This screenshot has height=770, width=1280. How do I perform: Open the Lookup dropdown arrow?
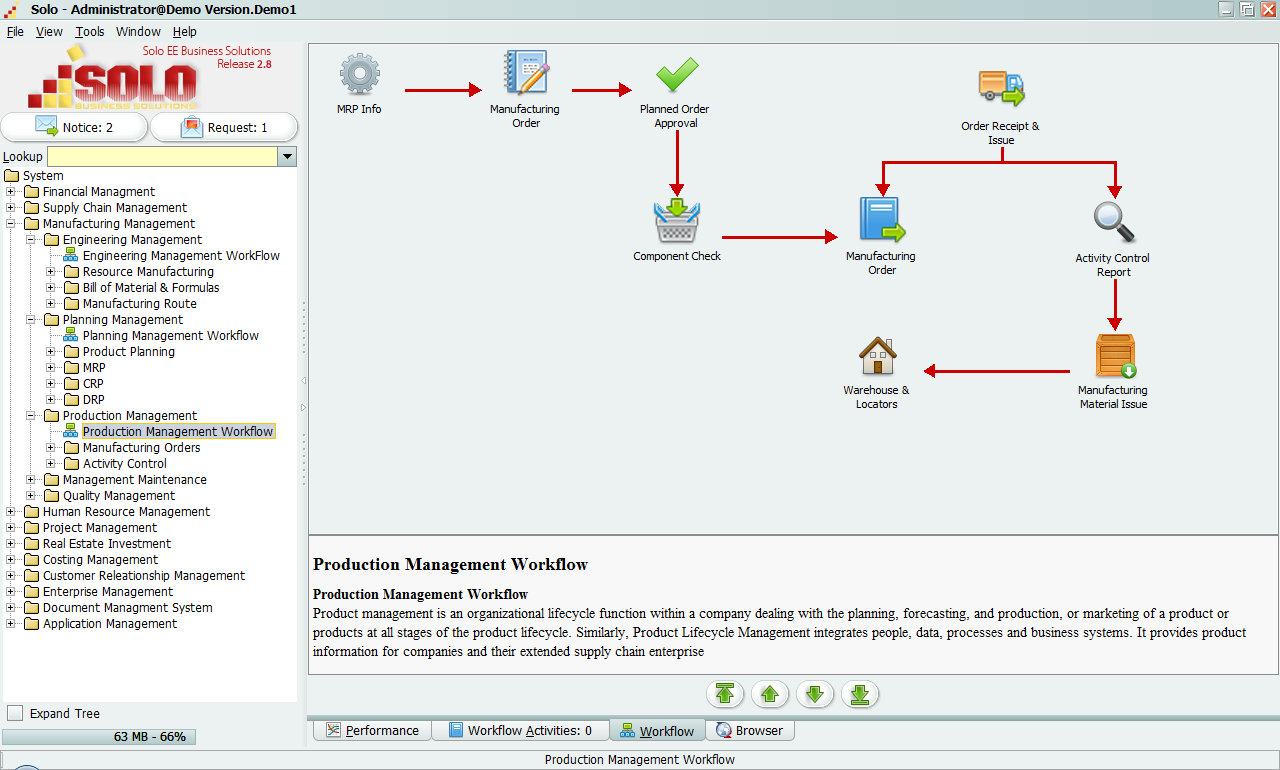tap(287, 156)
